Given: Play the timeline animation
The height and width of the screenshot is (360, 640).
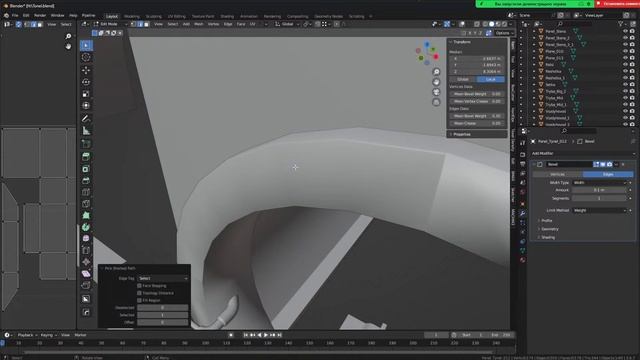Looking at the screenshot, I should (x=266, y=335).
